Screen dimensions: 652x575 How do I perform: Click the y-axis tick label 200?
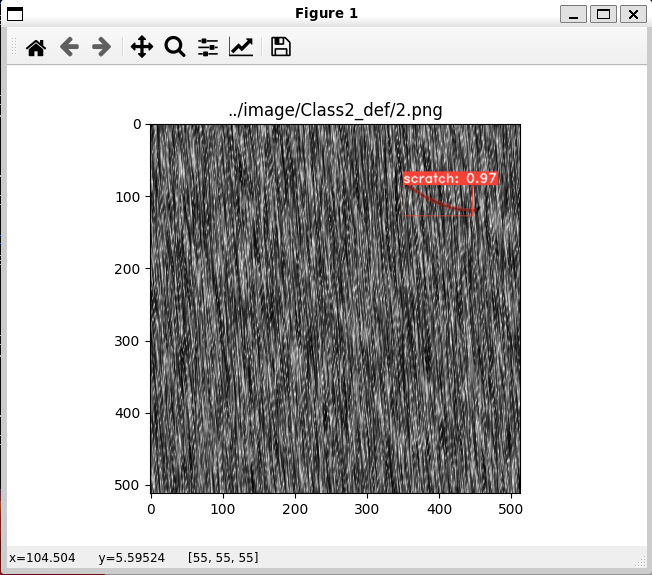[x=128, y=269]
